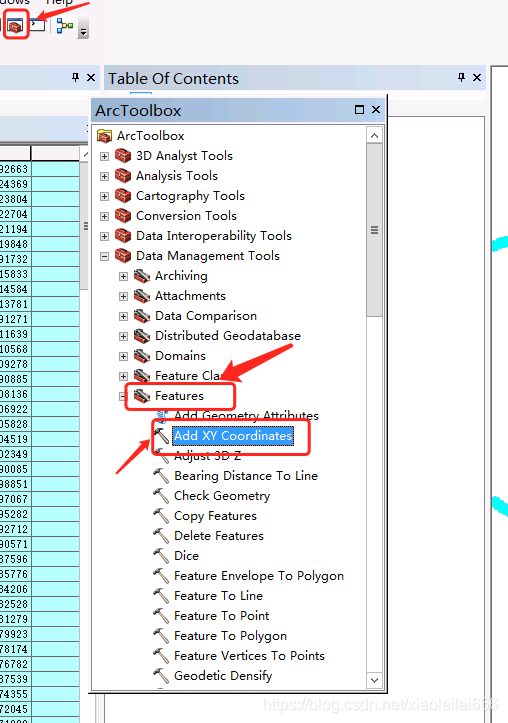Select Add XY Coordinates tool
The image size is (508, 723).
coord(233,436)
